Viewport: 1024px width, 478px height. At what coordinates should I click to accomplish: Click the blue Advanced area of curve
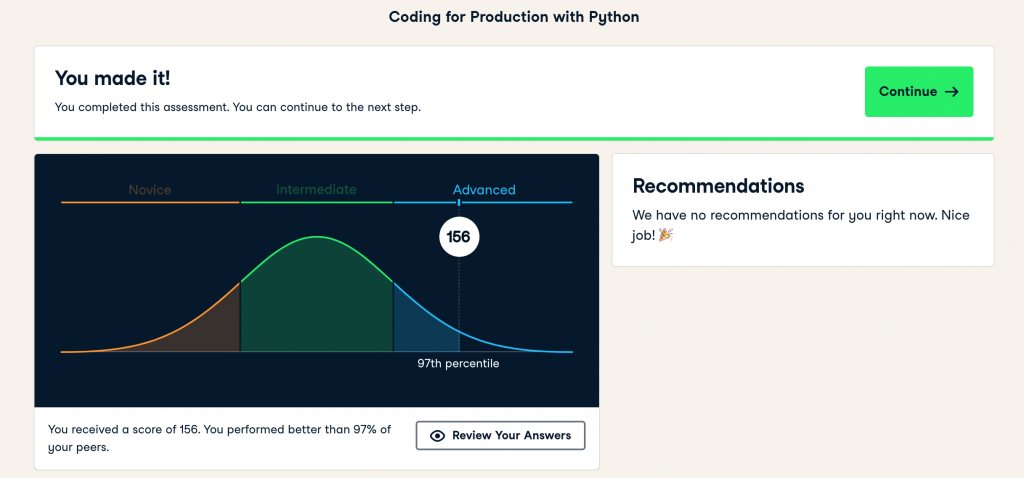(420, 328)
